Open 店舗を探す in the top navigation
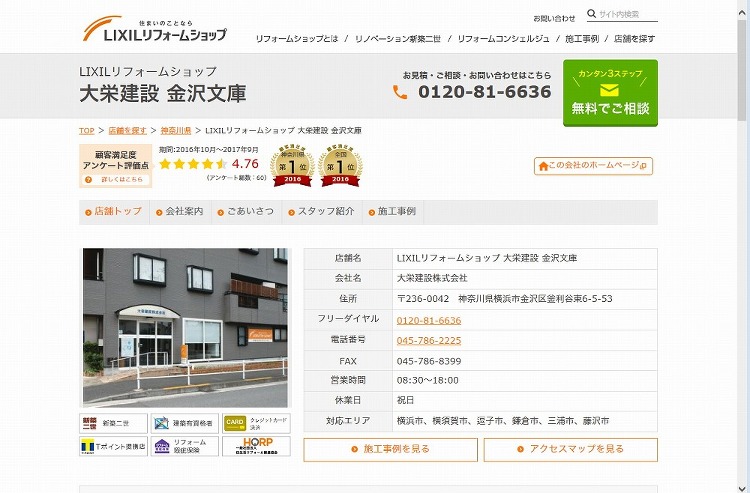 pyautogui.click(x=634, y=39)
